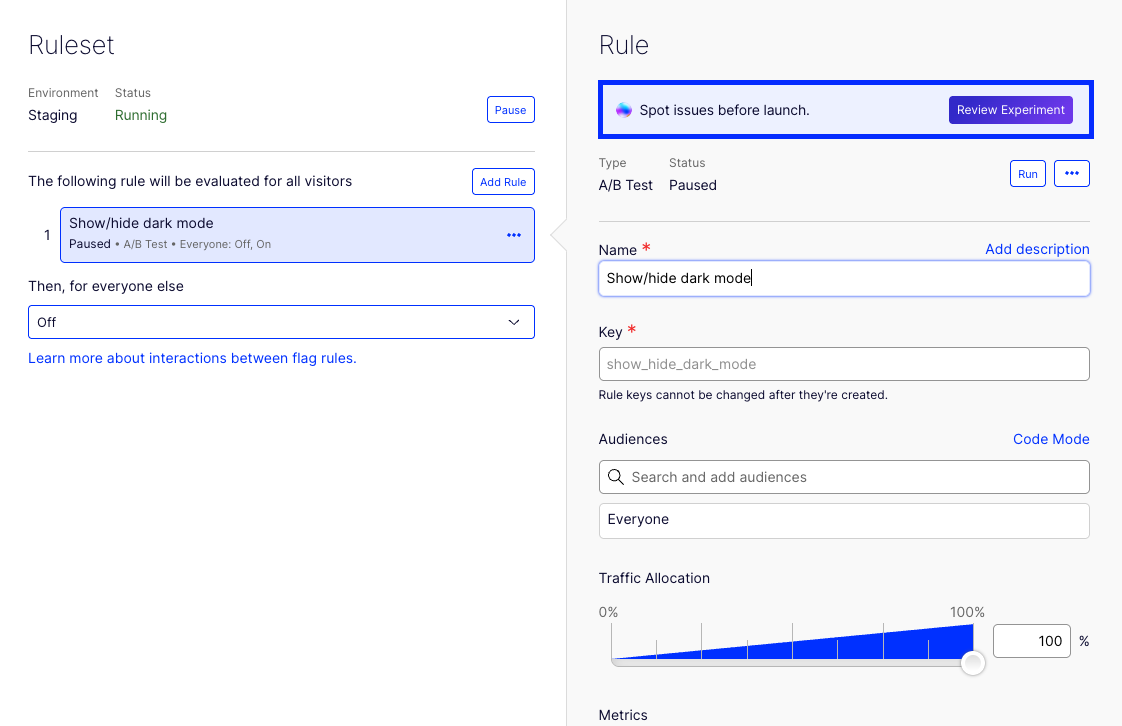
Task: Run the paused A/B Test rule
Action: 1027,173
